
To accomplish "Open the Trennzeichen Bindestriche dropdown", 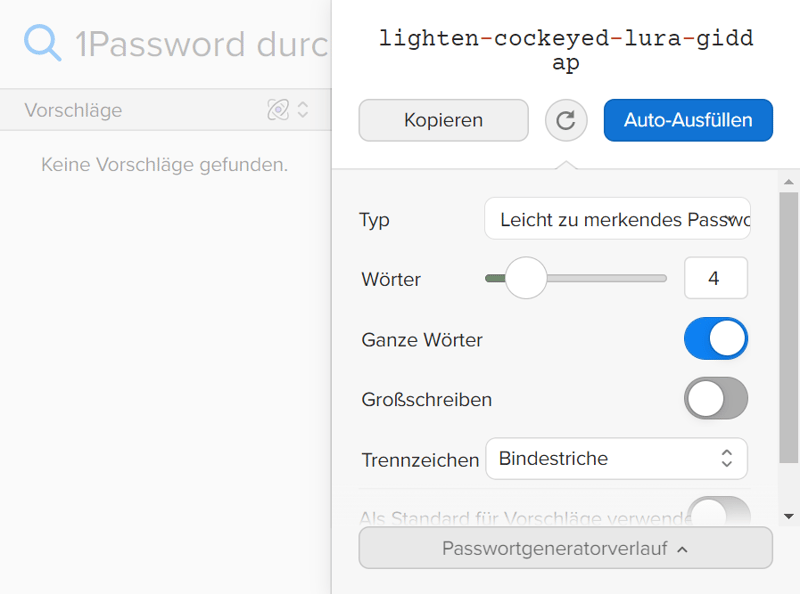I will pos(616,459).
